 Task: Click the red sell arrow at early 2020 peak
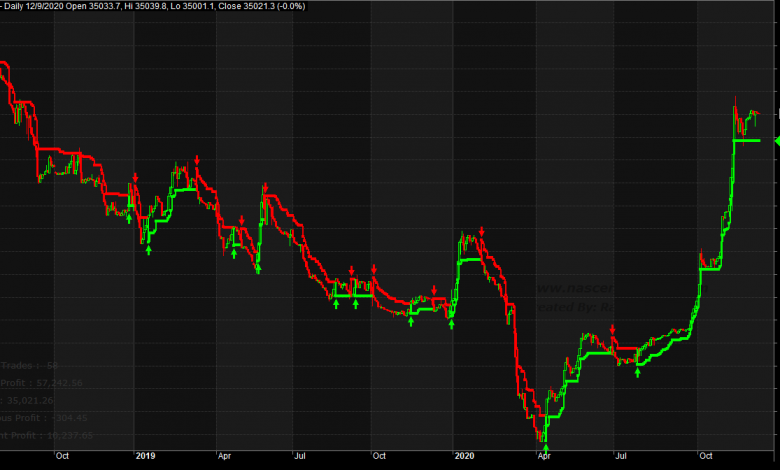(482, 232)
